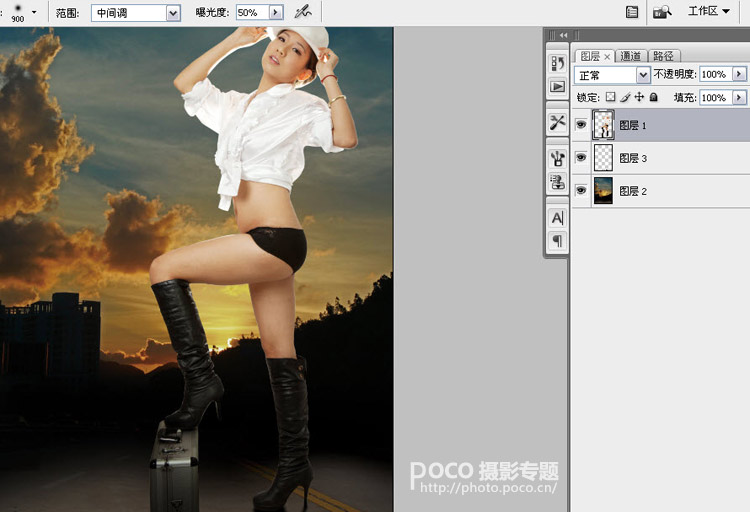
Task: Enable airbrush mode in options bar
Action: point(303,12)
